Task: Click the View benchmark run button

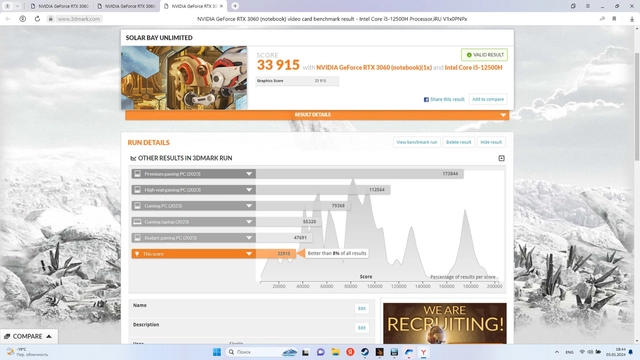Action: [417, 142]
